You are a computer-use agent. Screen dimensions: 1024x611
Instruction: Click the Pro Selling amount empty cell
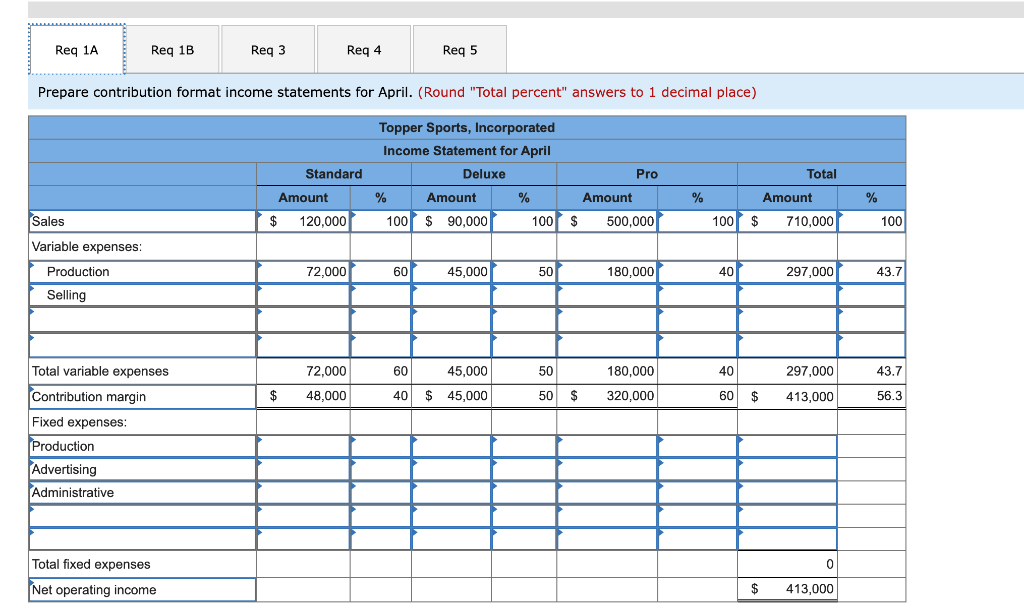pos(607,295)
